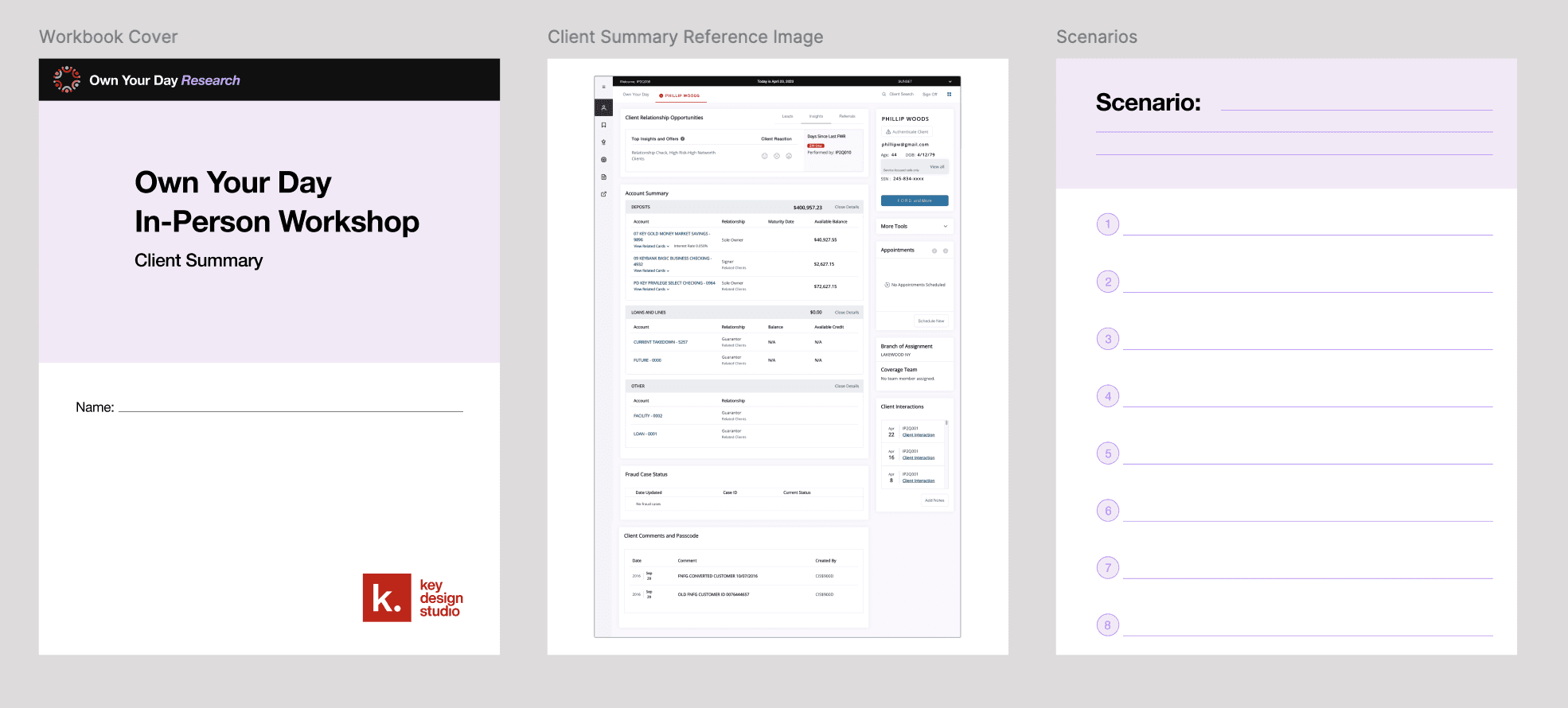Switch to the Referrals tab

847,116
